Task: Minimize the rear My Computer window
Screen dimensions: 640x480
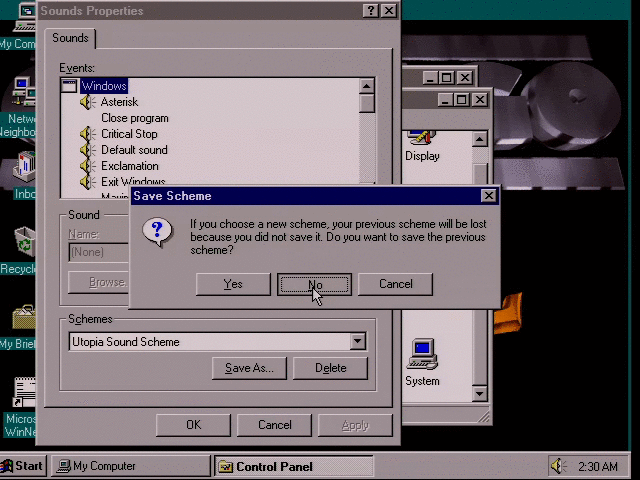Action: [430, 78]
